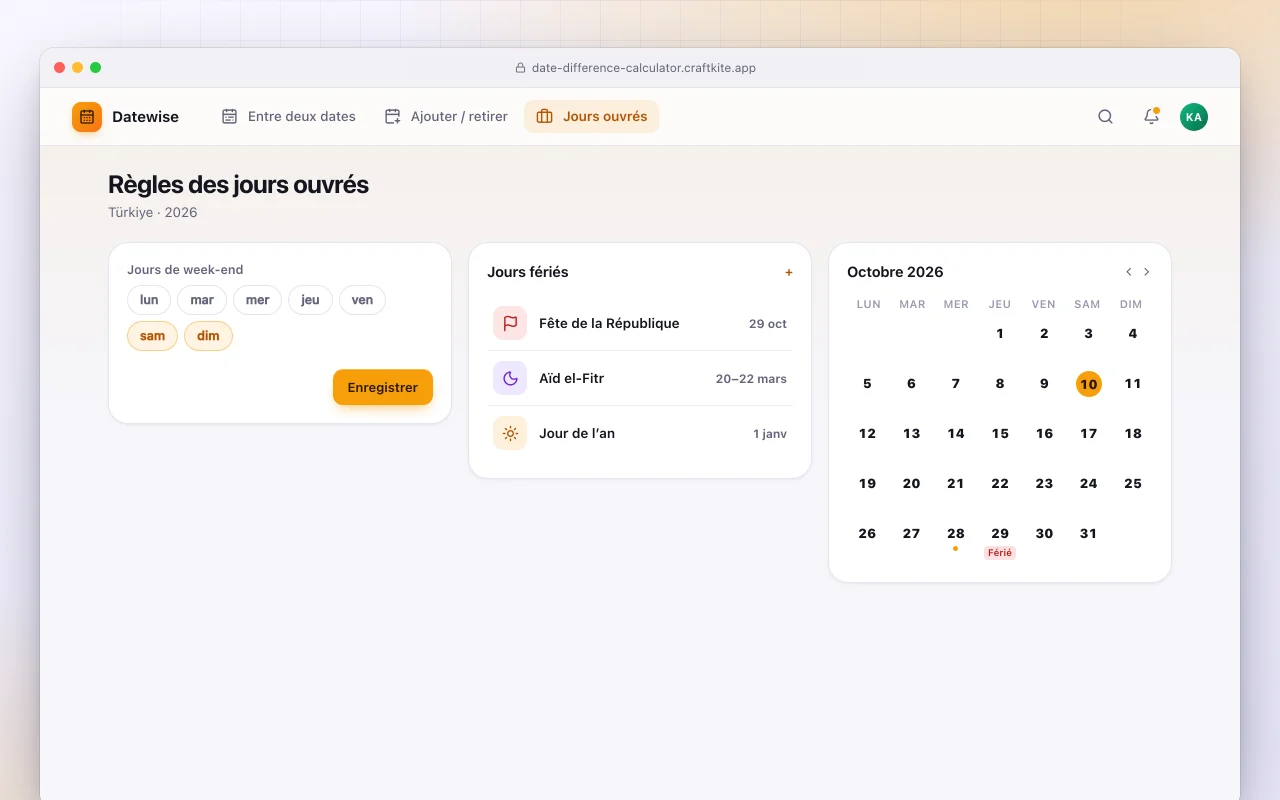Image resolution: width=1280 pixels, height=800 pixels.
Task: Click the moon icon for Aïd el-Fitr
Action: coord(510,378)
